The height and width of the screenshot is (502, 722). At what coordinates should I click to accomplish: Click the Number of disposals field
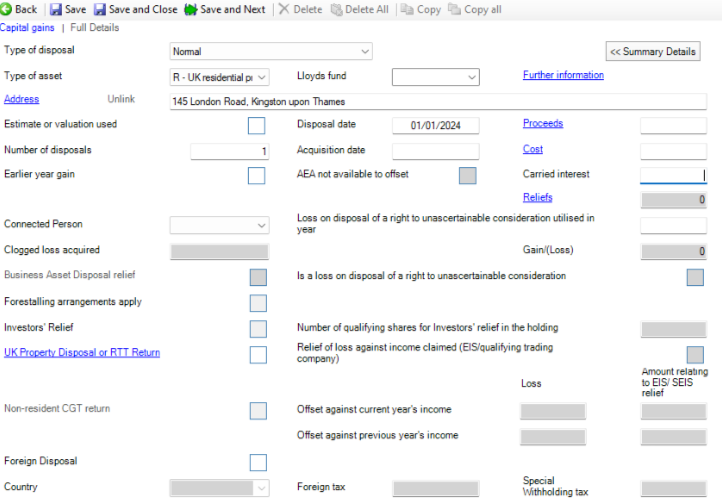[230, 151]
